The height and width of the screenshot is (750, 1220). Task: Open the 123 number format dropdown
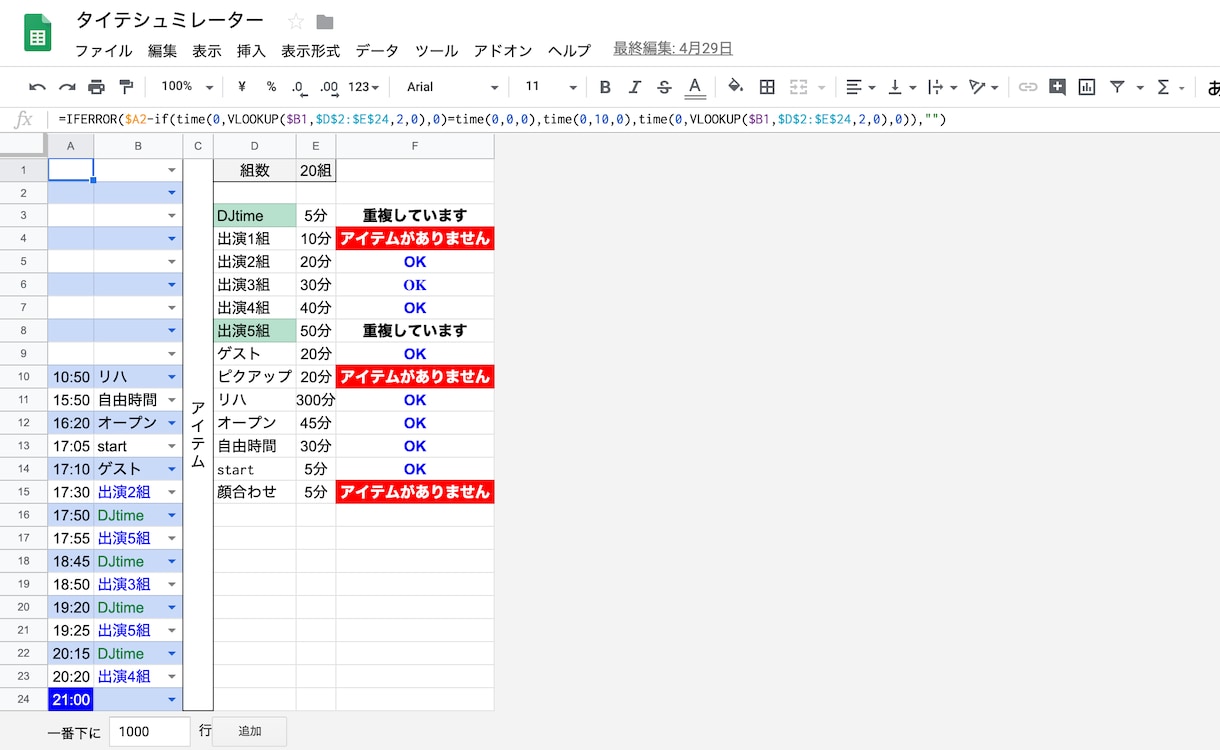[363, 87]
